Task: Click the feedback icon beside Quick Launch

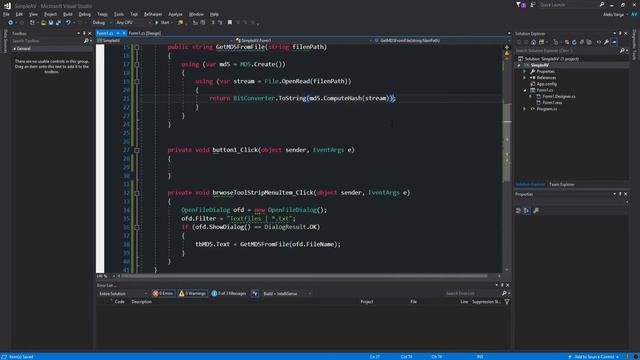Action: click(533, 5)
